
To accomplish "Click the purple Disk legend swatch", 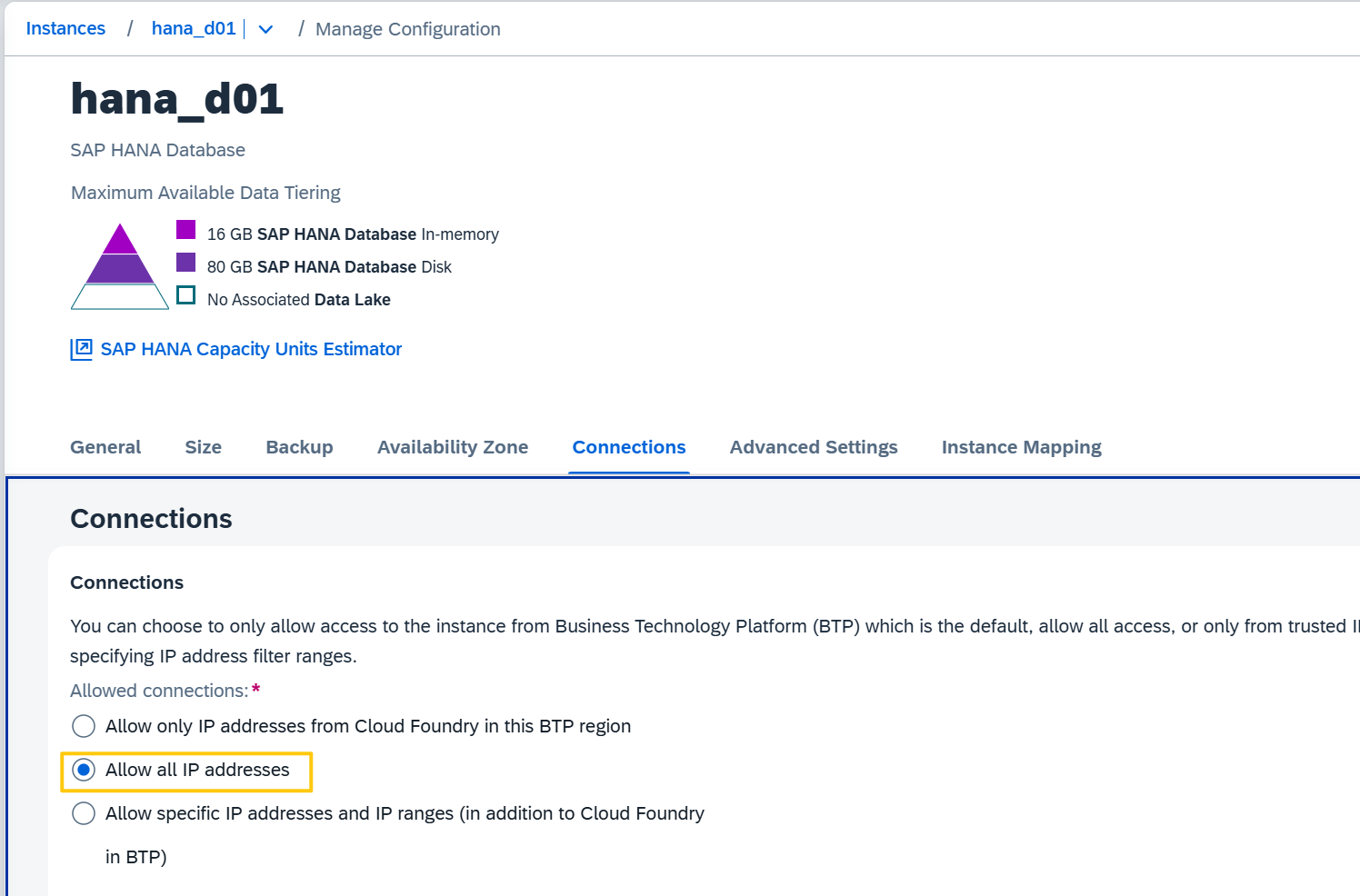I will 186,262.
